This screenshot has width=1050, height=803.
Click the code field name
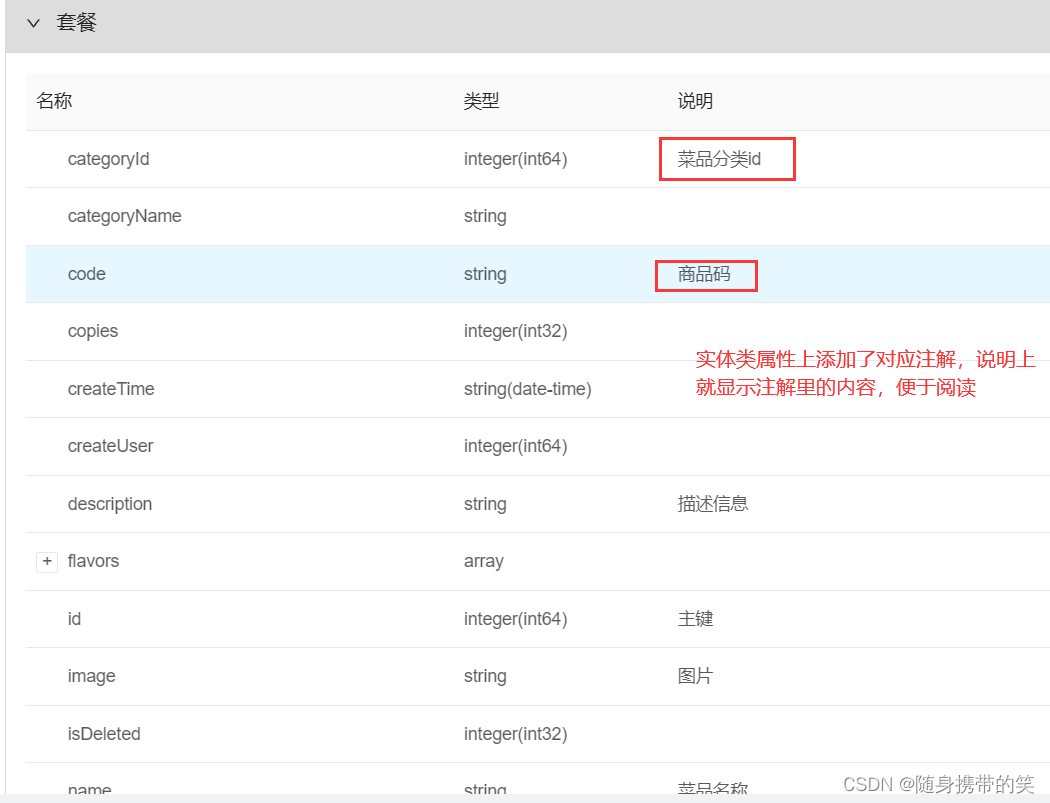coord(86,274)
